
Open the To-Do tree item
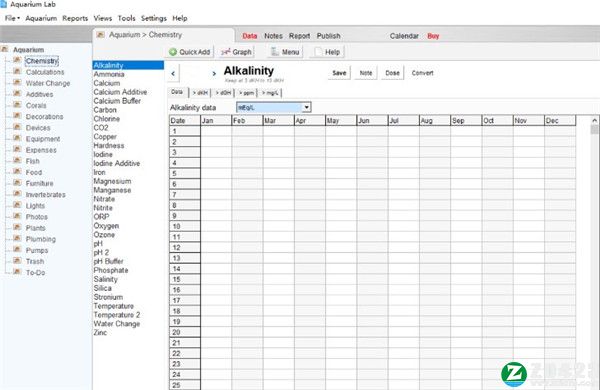pyautogui.click(x=35, y=273)
